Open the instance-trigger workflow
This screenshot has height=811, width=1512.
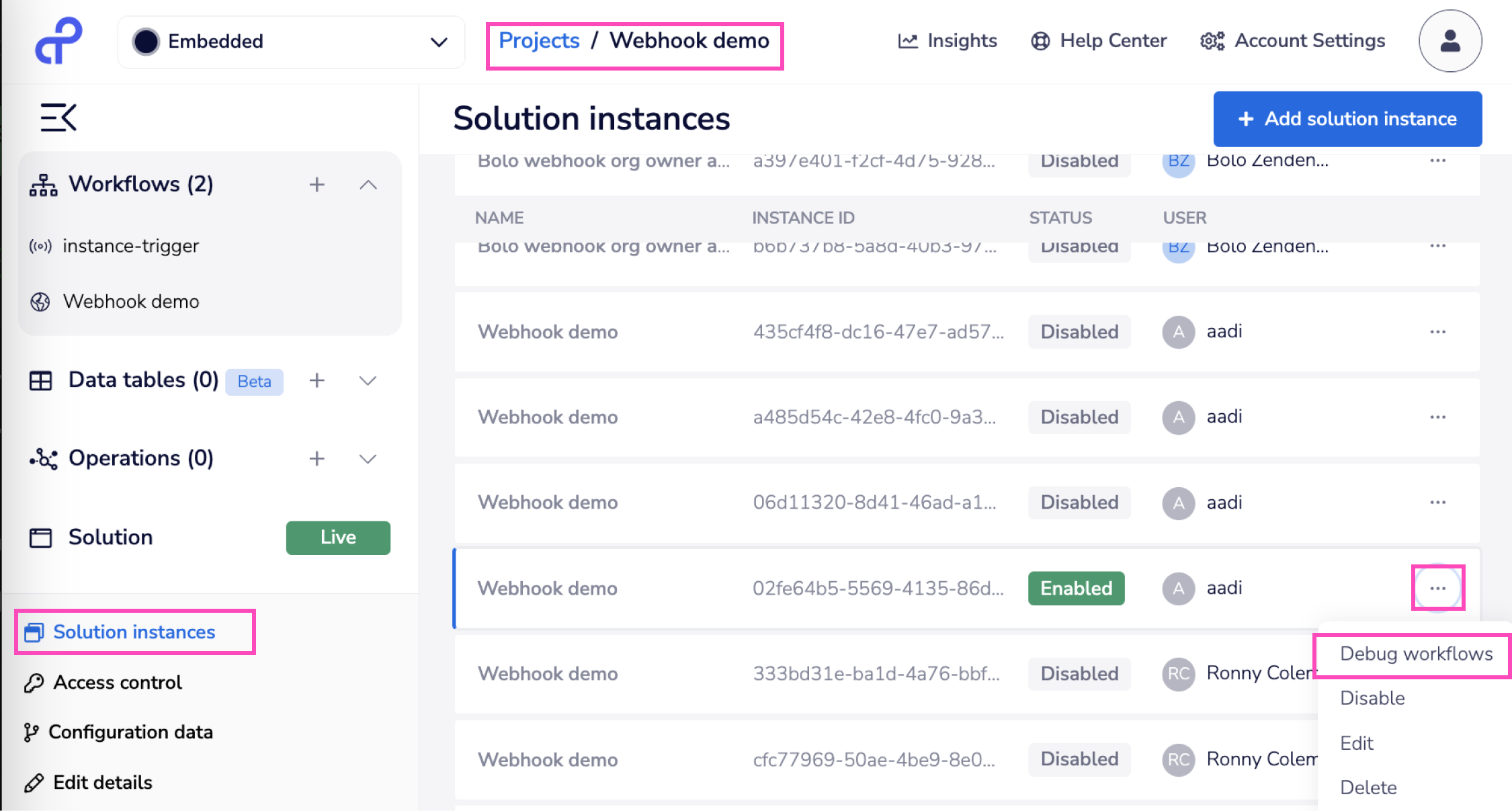click(x=131, y=246)
